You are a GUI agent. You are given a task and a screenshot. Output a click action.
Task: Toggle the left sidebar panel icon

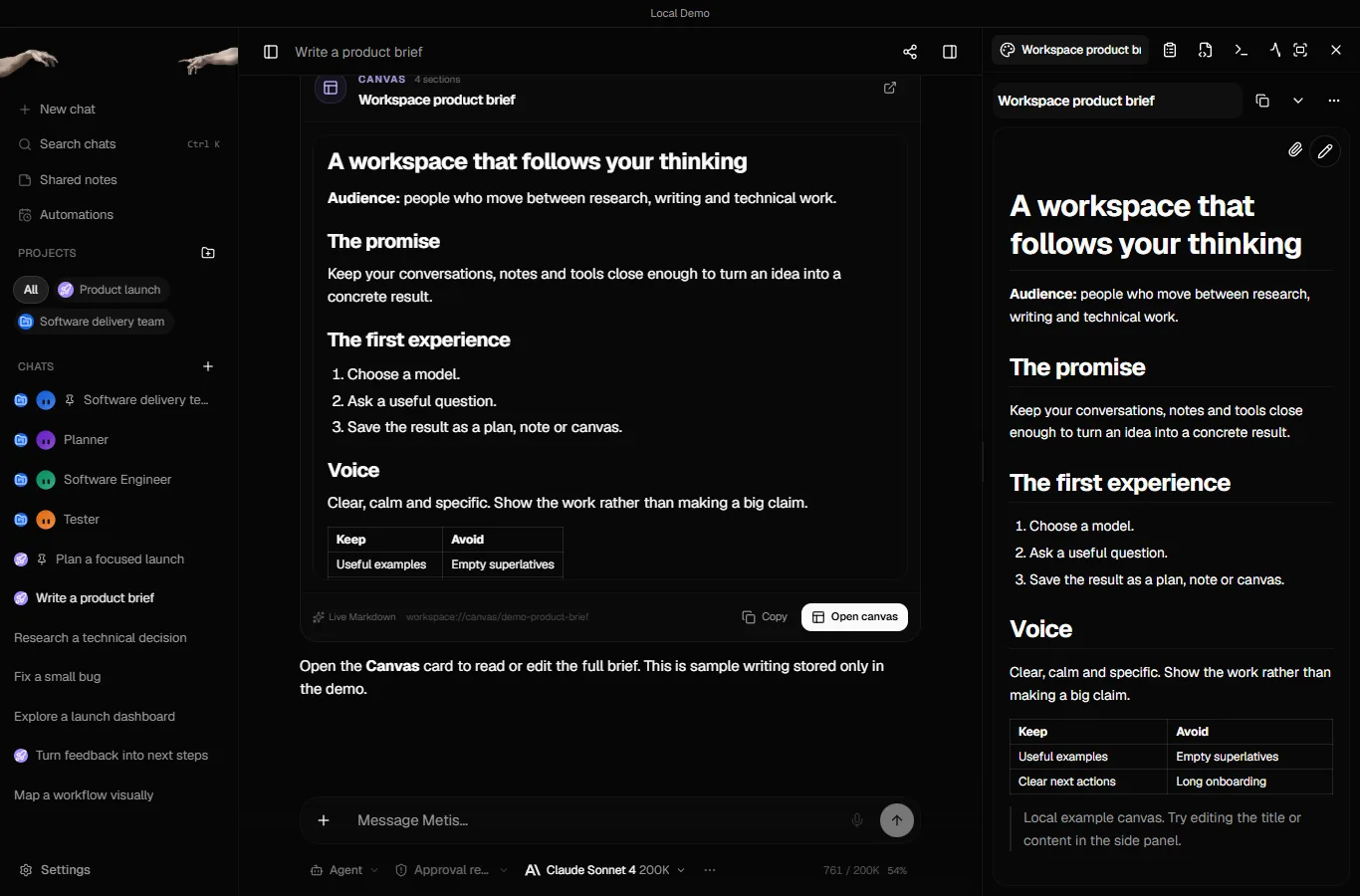[271, 52]
